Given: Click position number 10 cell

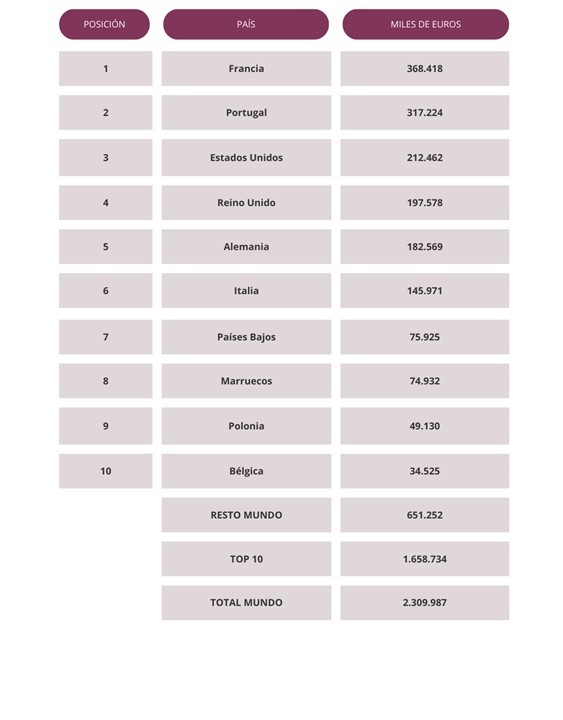Looking at the screenshot, I should click(x=106, y=471).
